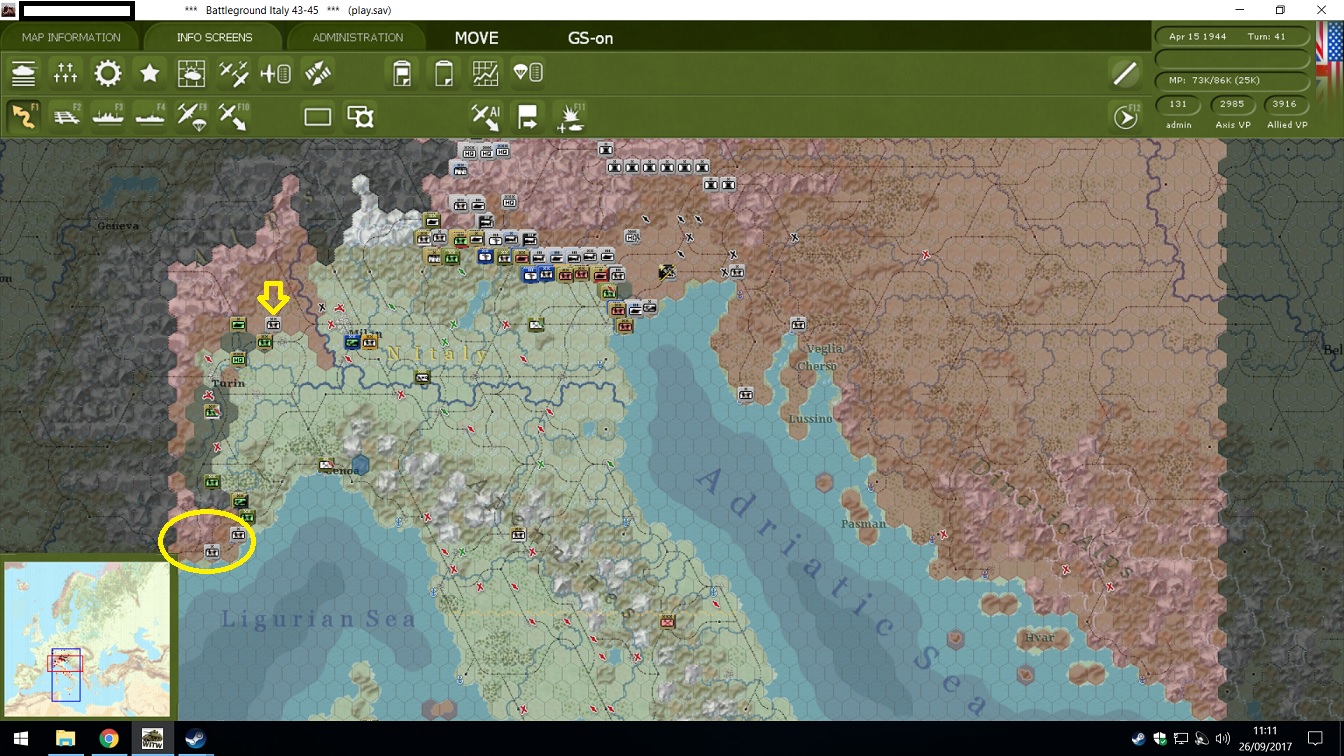The image size is (1344, 756).
Task: Click the WITW game taskbar icon
Action: click(153, 739)
